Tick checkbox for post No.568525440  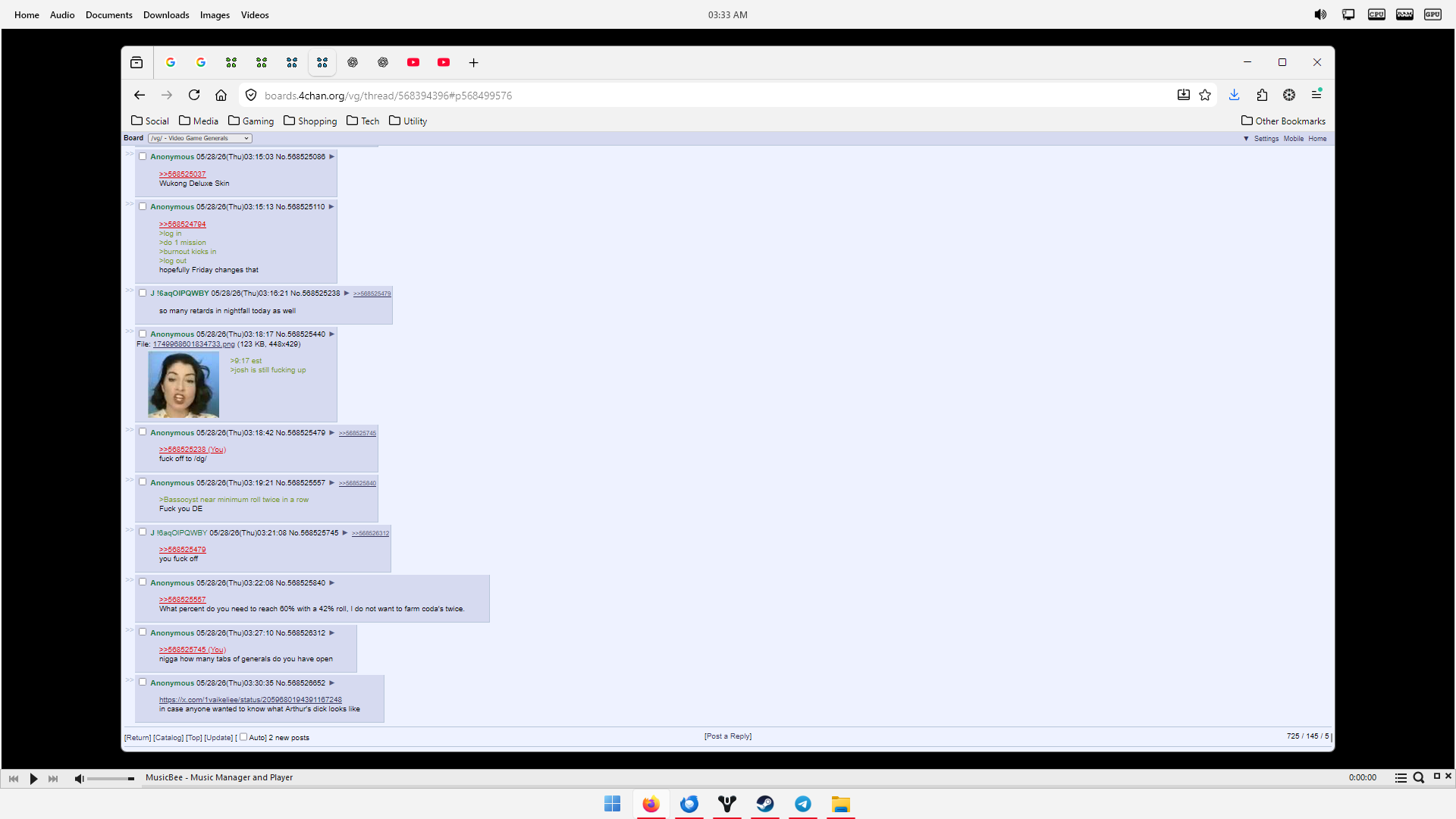(143, 334)
